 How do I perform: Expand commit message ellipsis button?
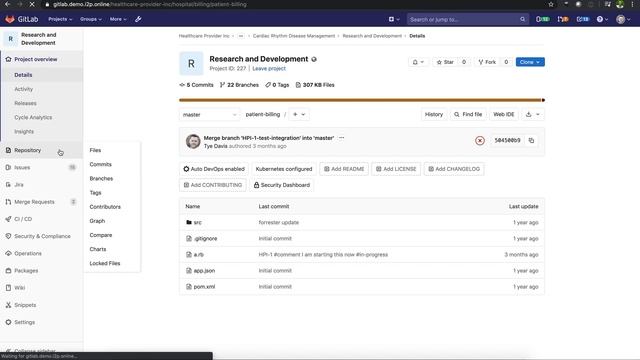(x=342, y=138)
